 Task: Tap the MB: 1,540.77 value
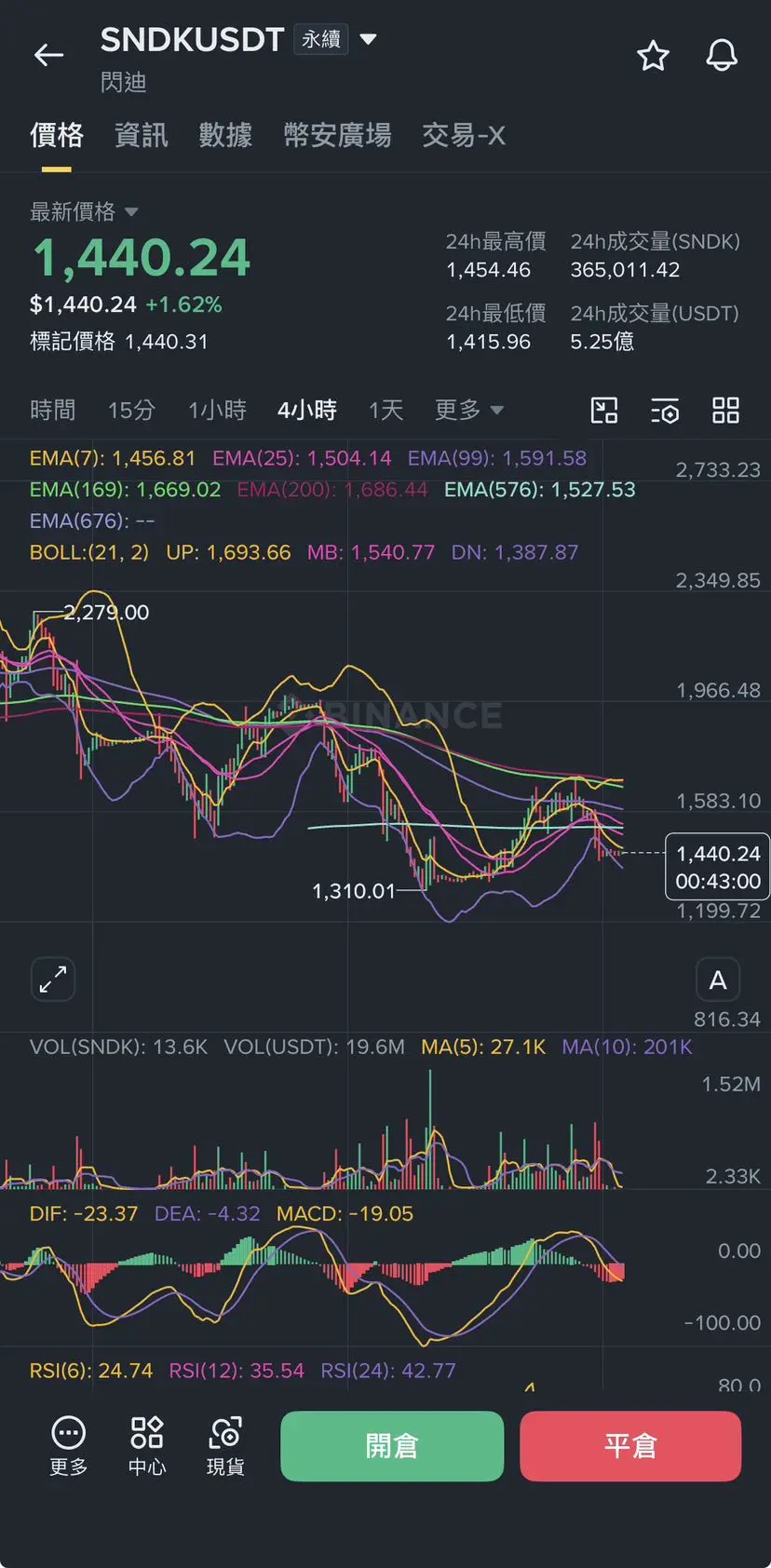pyautogui.click(x=371, y=552)
